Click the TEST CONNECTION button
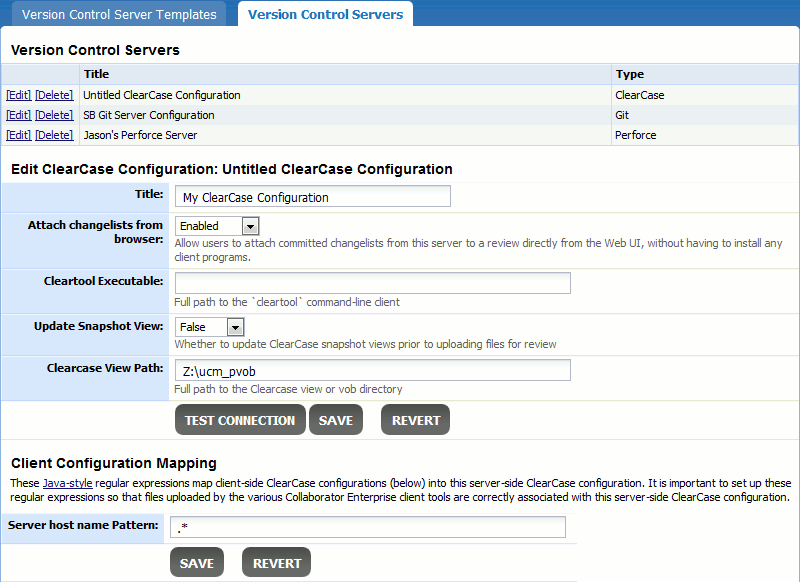The width and height of the screenshot is (800, 582). [x=240, y=420]
